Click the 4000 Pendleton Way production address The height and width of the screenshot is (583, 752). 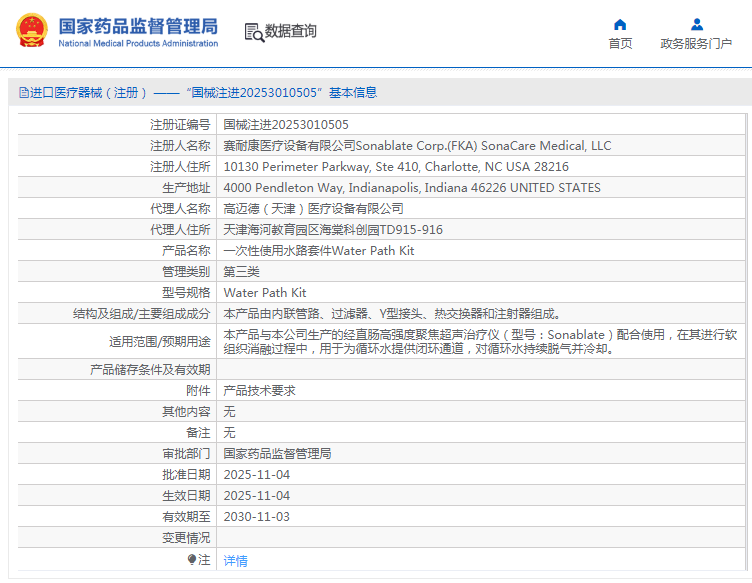(412, 188)
